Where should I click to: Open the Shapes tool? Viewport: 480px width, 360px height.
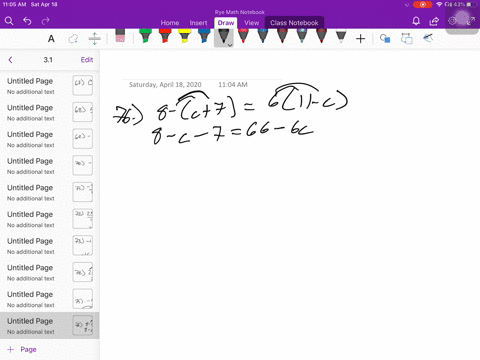385,39
